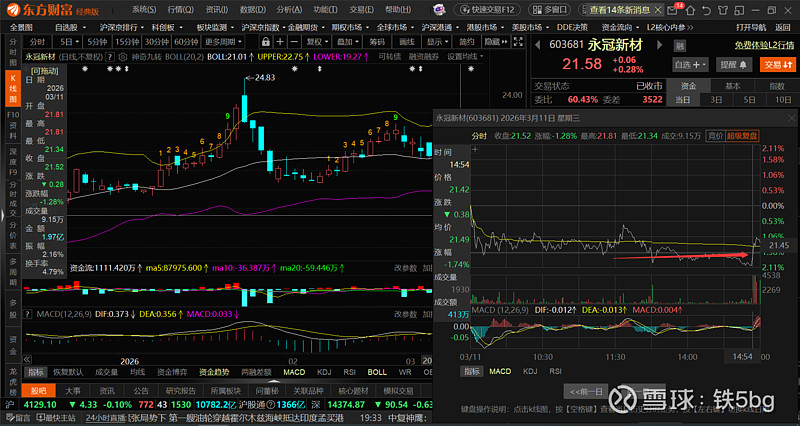
Task: Open the 5日 period dropdown
Action: click(70, 42)
